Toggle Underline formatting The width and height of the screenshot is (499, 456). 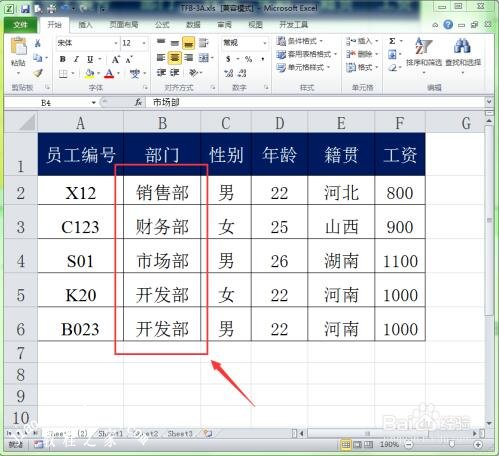(90, 59)
